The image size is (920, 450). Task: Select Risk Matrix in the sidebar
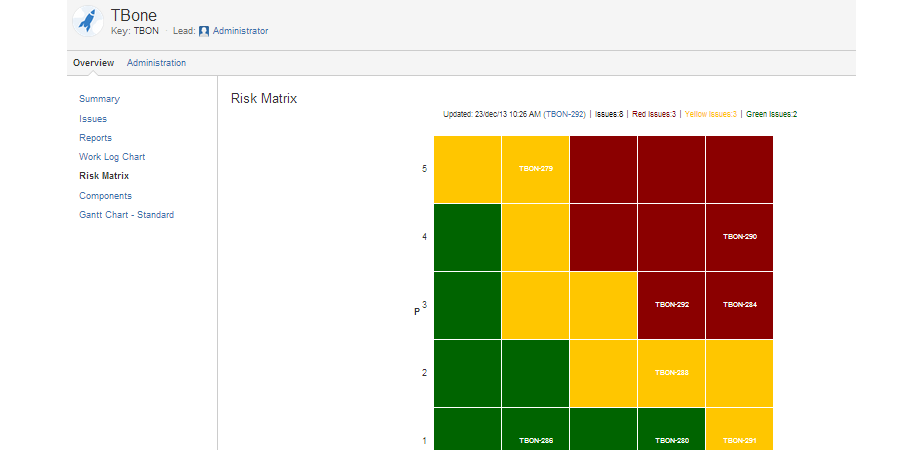click(x=104, y=176)
